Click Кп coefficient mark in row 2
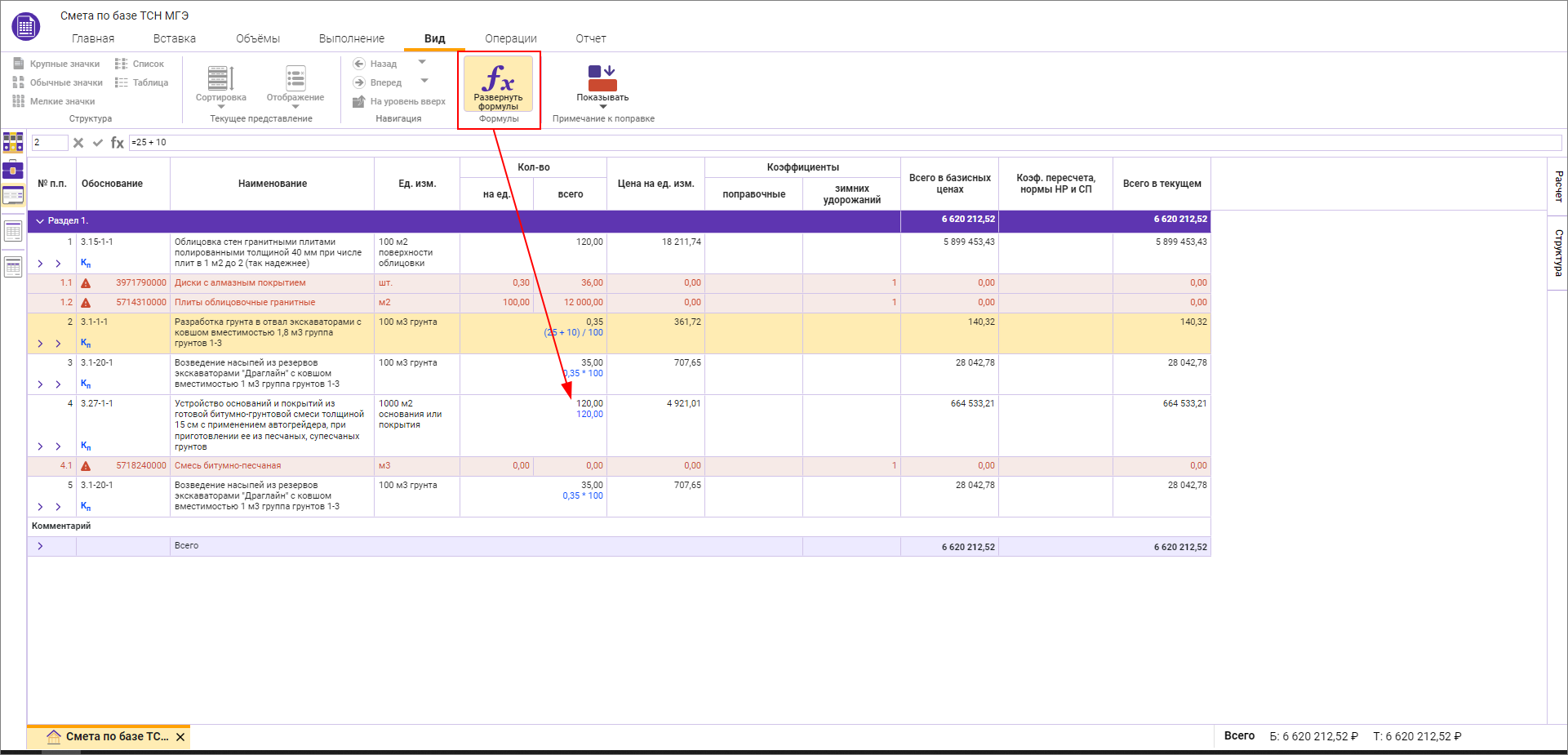Image resolution: width=1568 pixels, height=755 pixels. (x=86, y=344)
